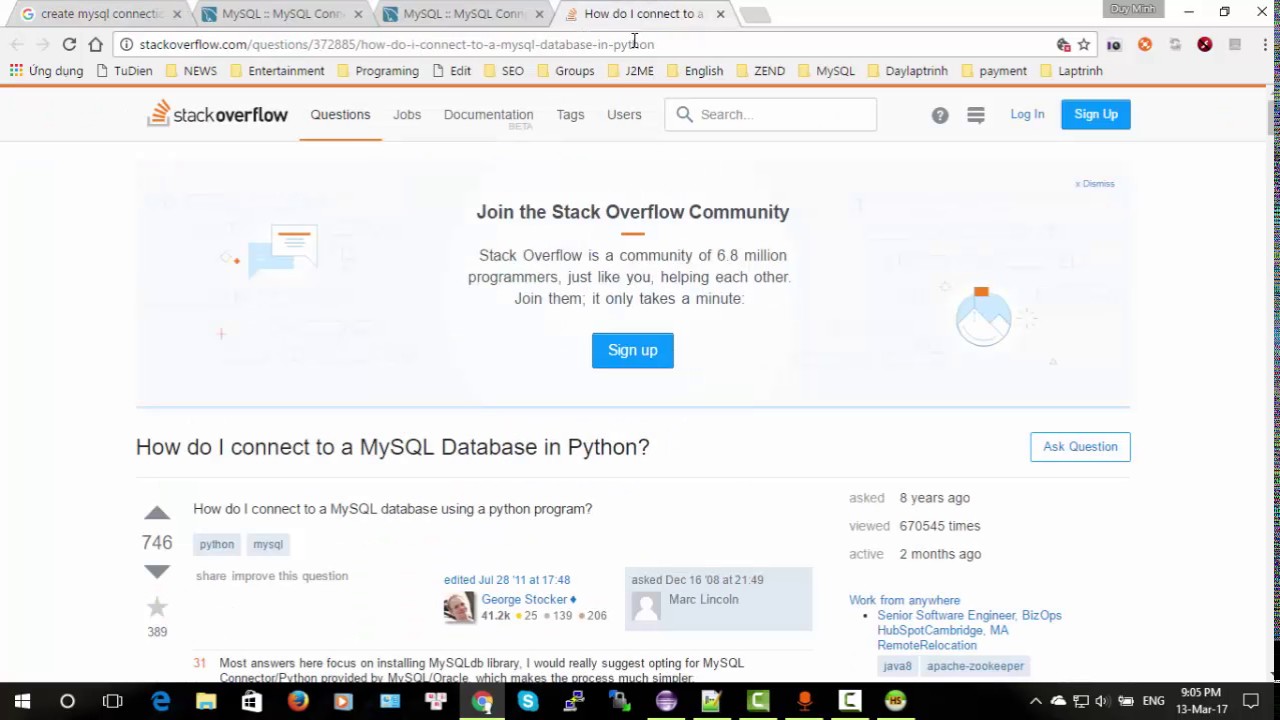Click the red circular extension icon

[1205, 44]
